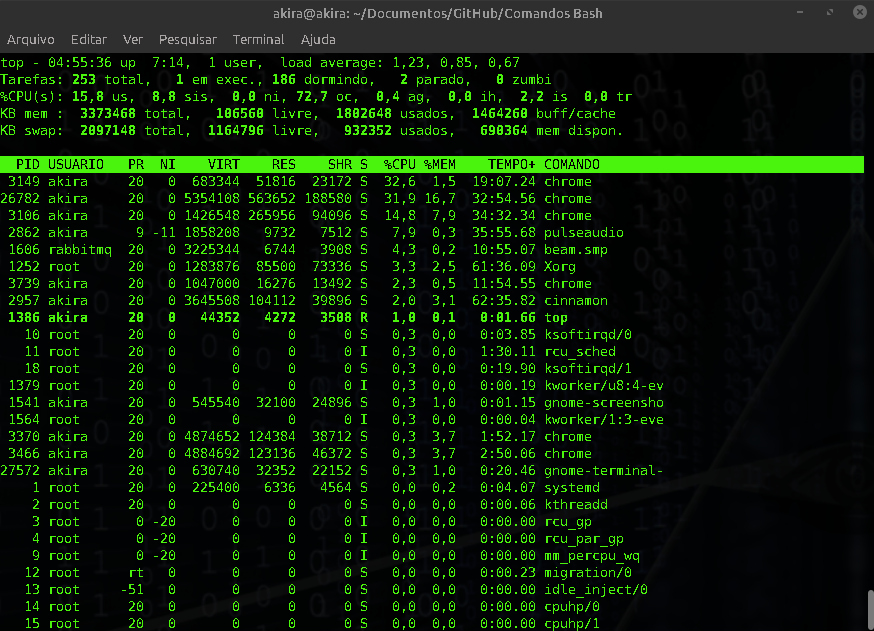Click the rcu_sched command name
Image resolution: width=874 pixels, height=631 pixels.
(580, 352)
